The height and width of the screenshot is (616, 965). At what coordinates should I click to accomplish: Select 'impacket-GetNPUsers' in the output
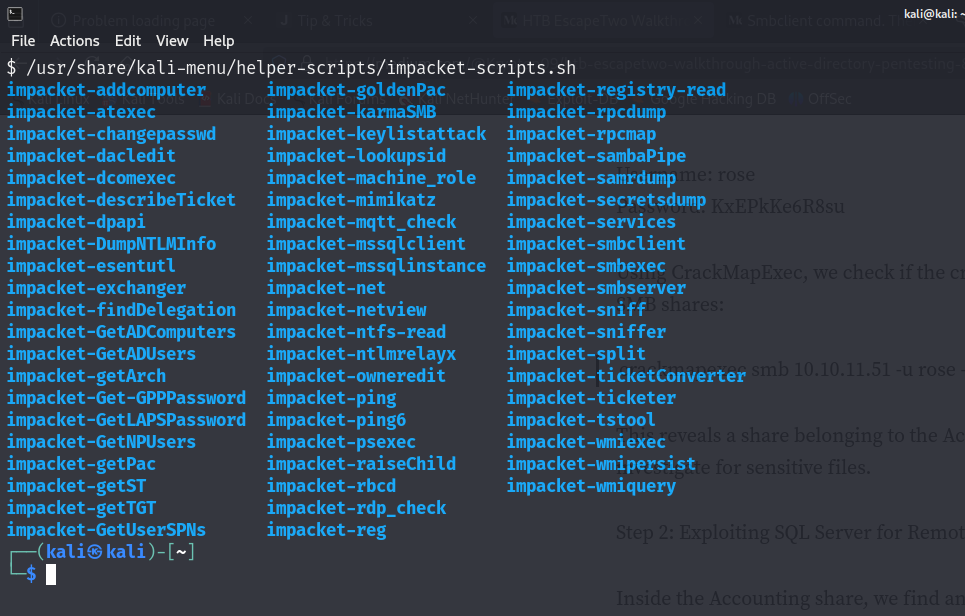click(101, 442)
